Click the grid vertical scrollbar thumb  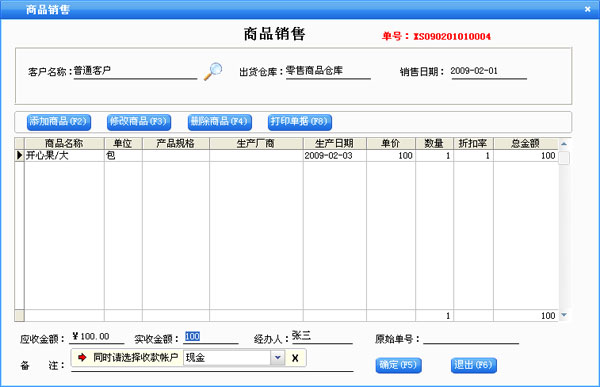coord(564,158)
